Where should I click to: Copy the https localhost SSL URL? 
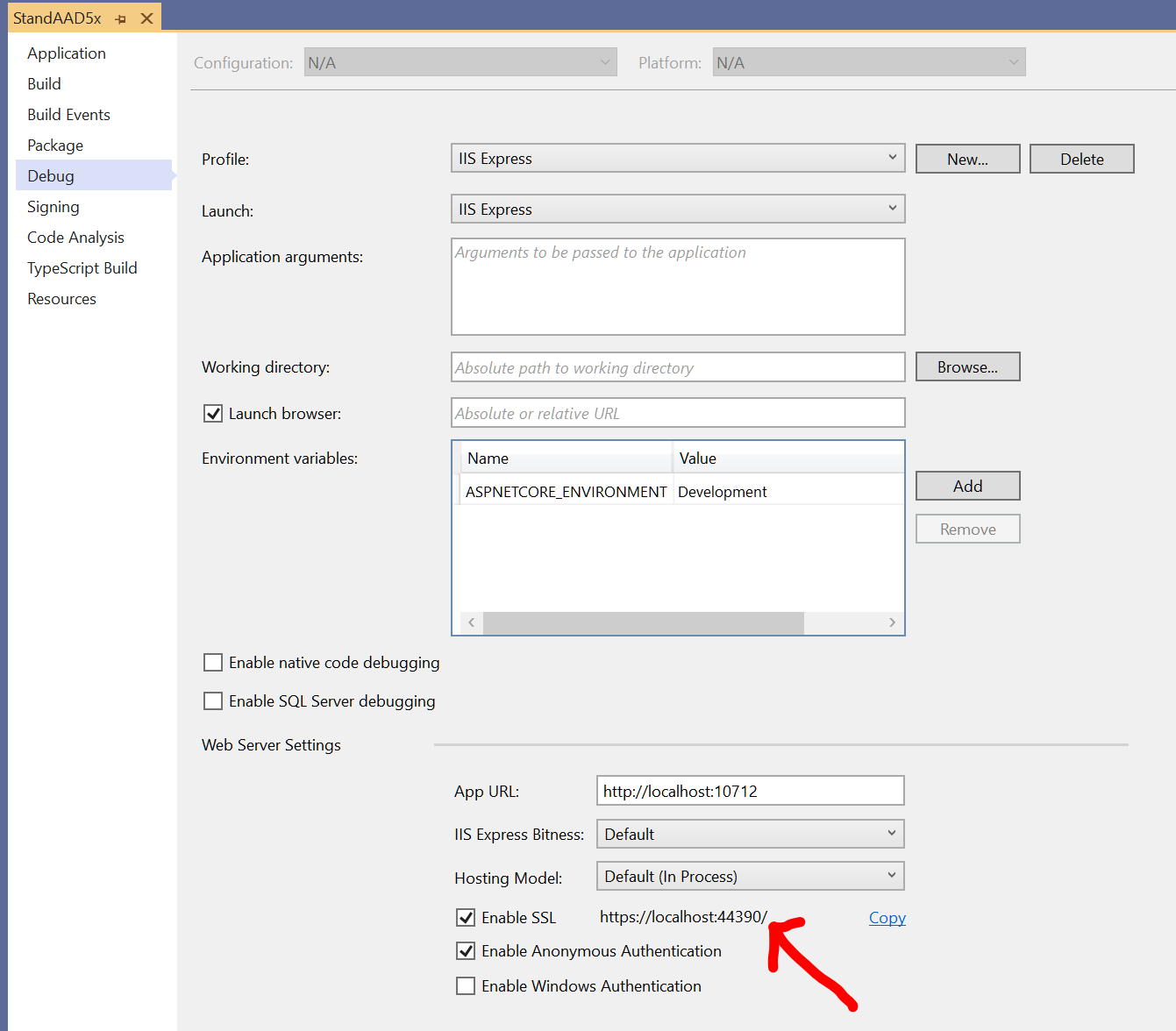click(887, 917)
